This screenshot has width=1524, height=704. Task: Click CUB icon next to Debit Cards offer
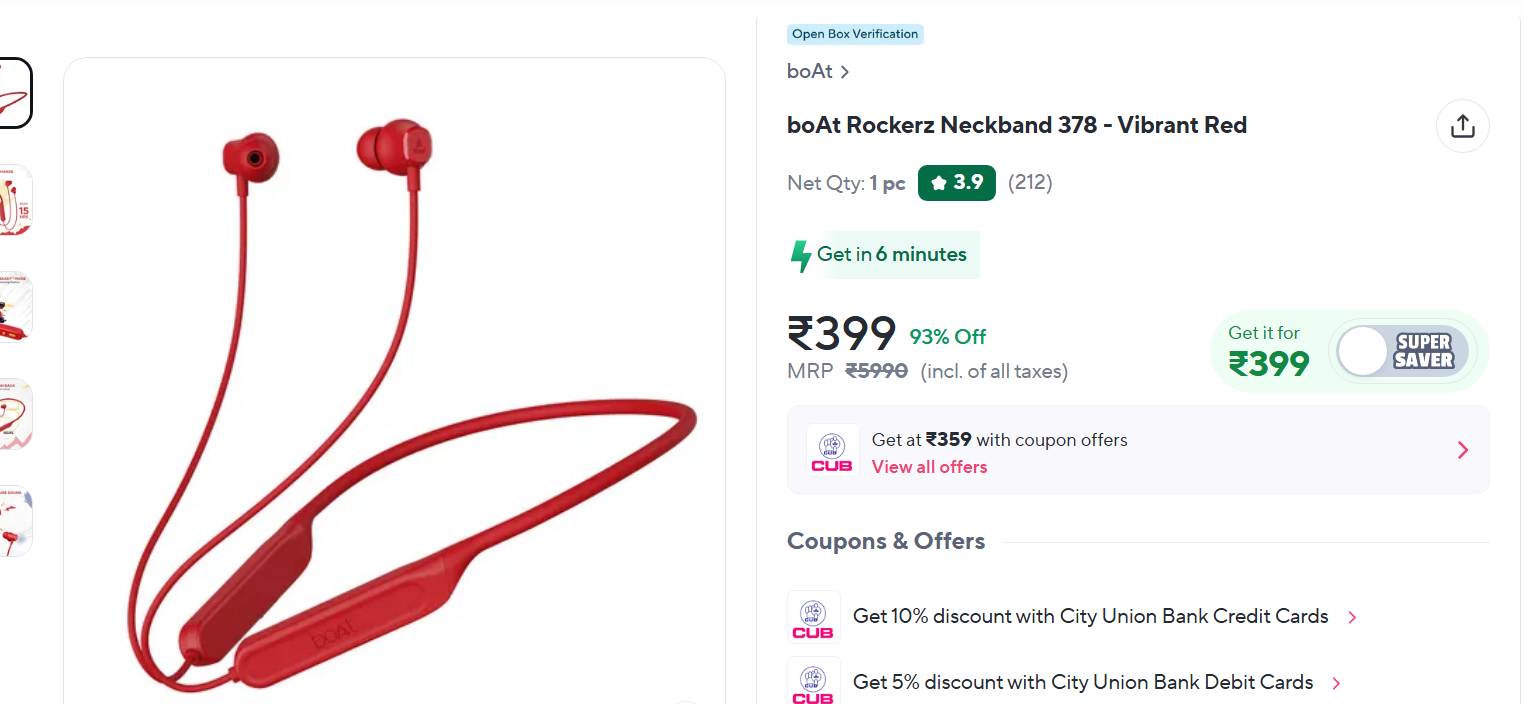coord(813,682)
